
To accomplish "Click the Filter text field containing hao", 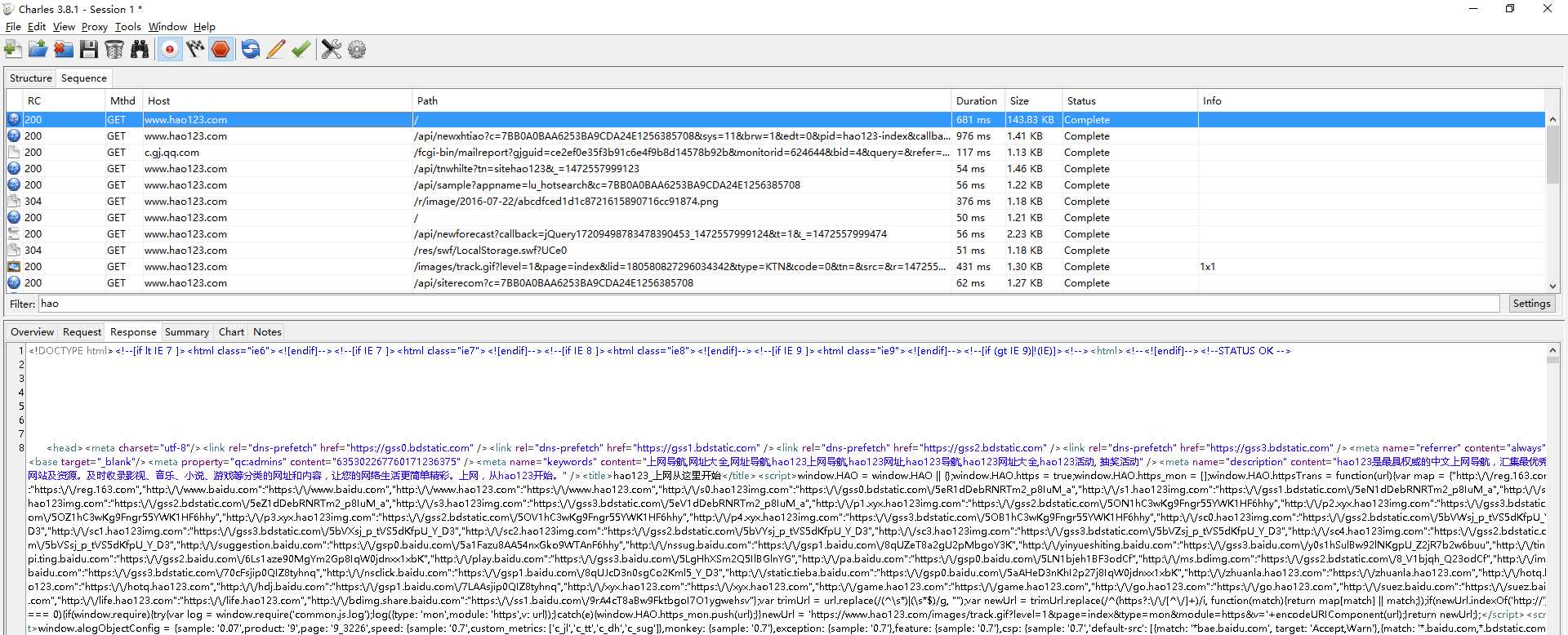I will [x=768, y=304].
